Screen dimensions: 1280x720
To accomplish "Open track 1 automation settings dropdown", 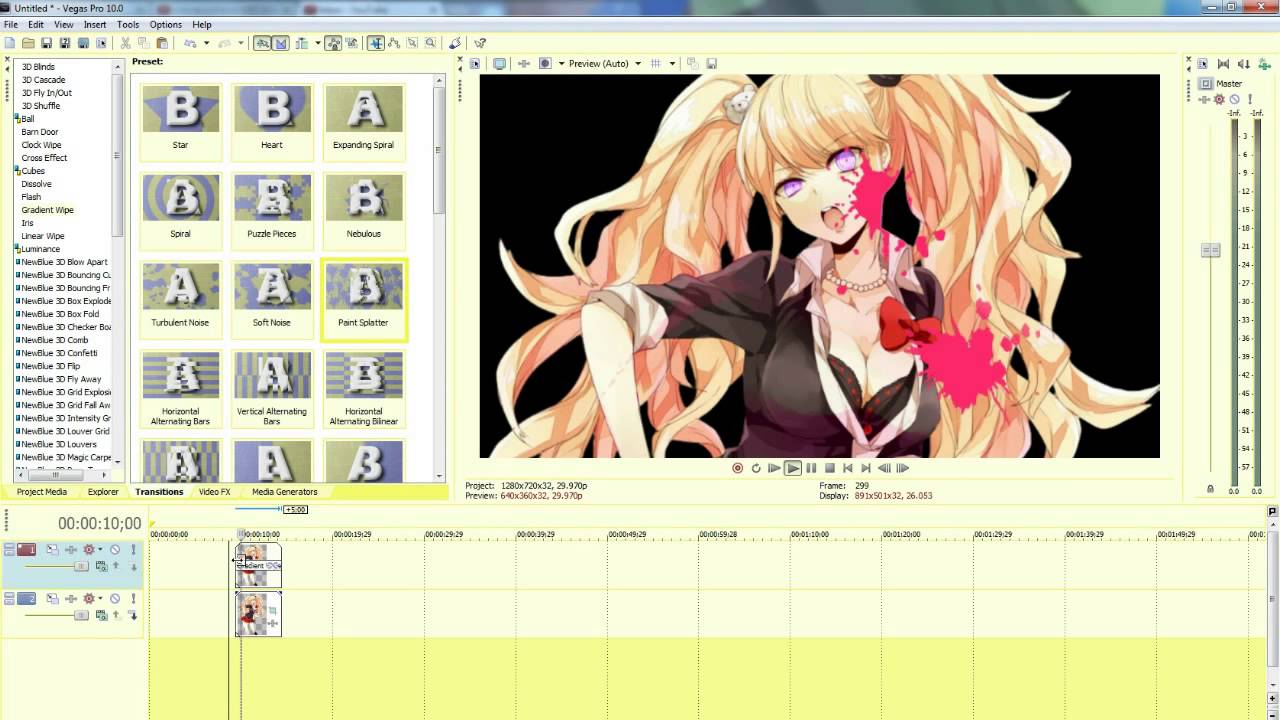I will point(100,549).
